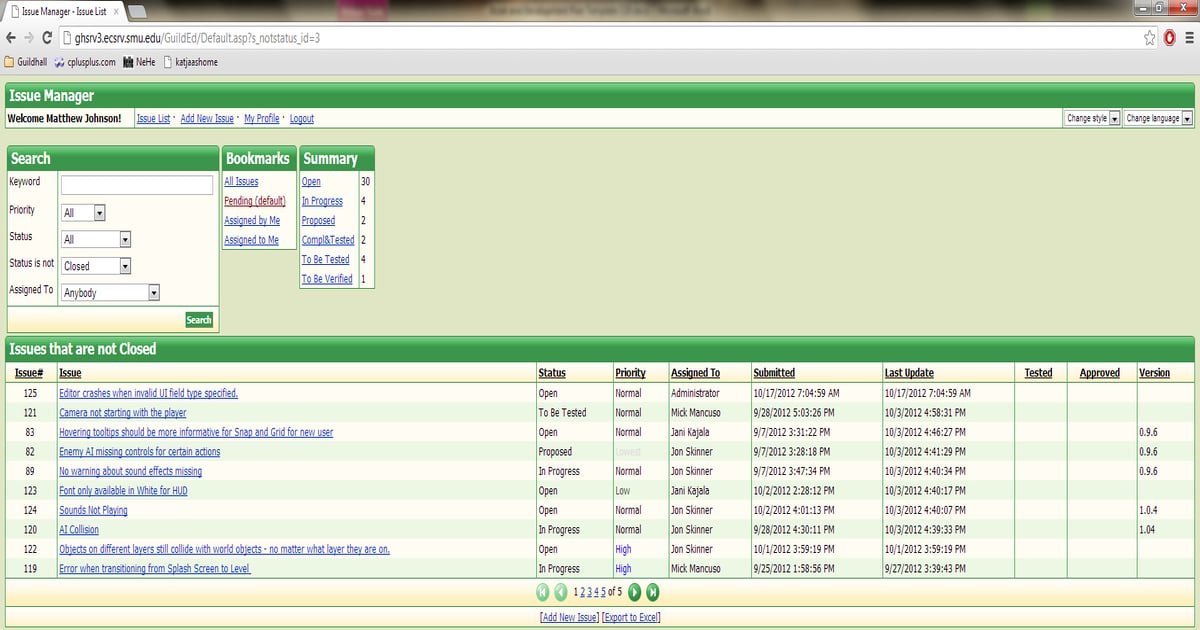Open the To Be Verified summary link
Viewport: 1200px width, 630px height.
[x=327, y=279]
